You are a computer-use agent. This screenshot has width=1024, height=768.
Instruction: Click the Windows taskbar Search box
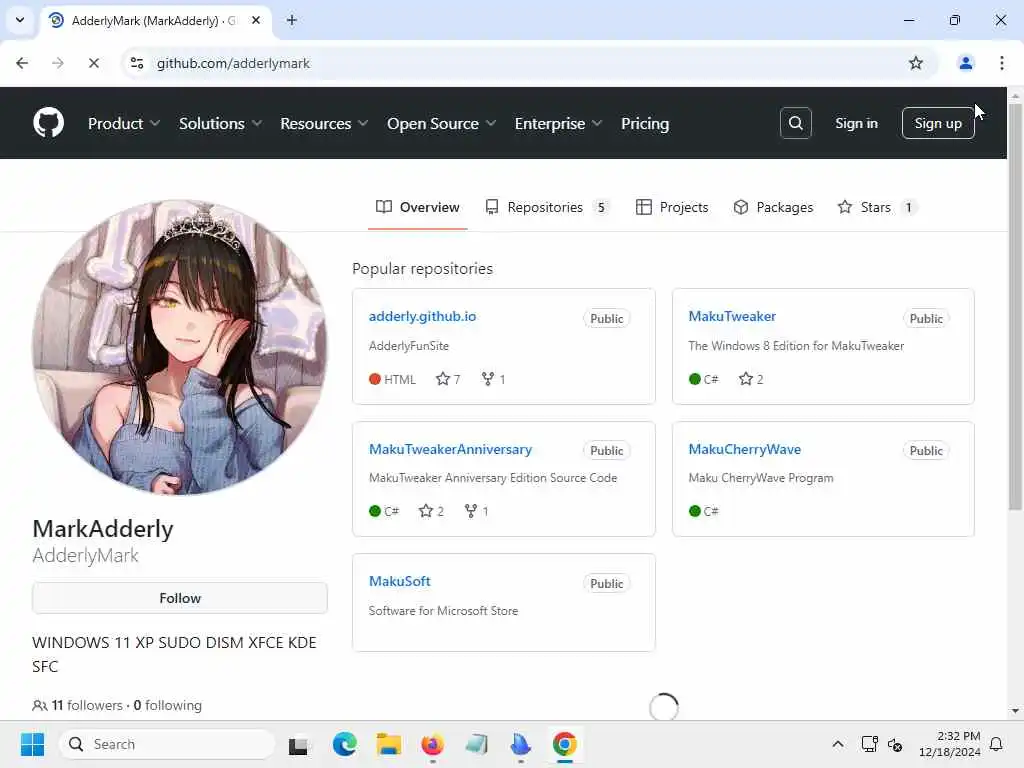point(167,744)
